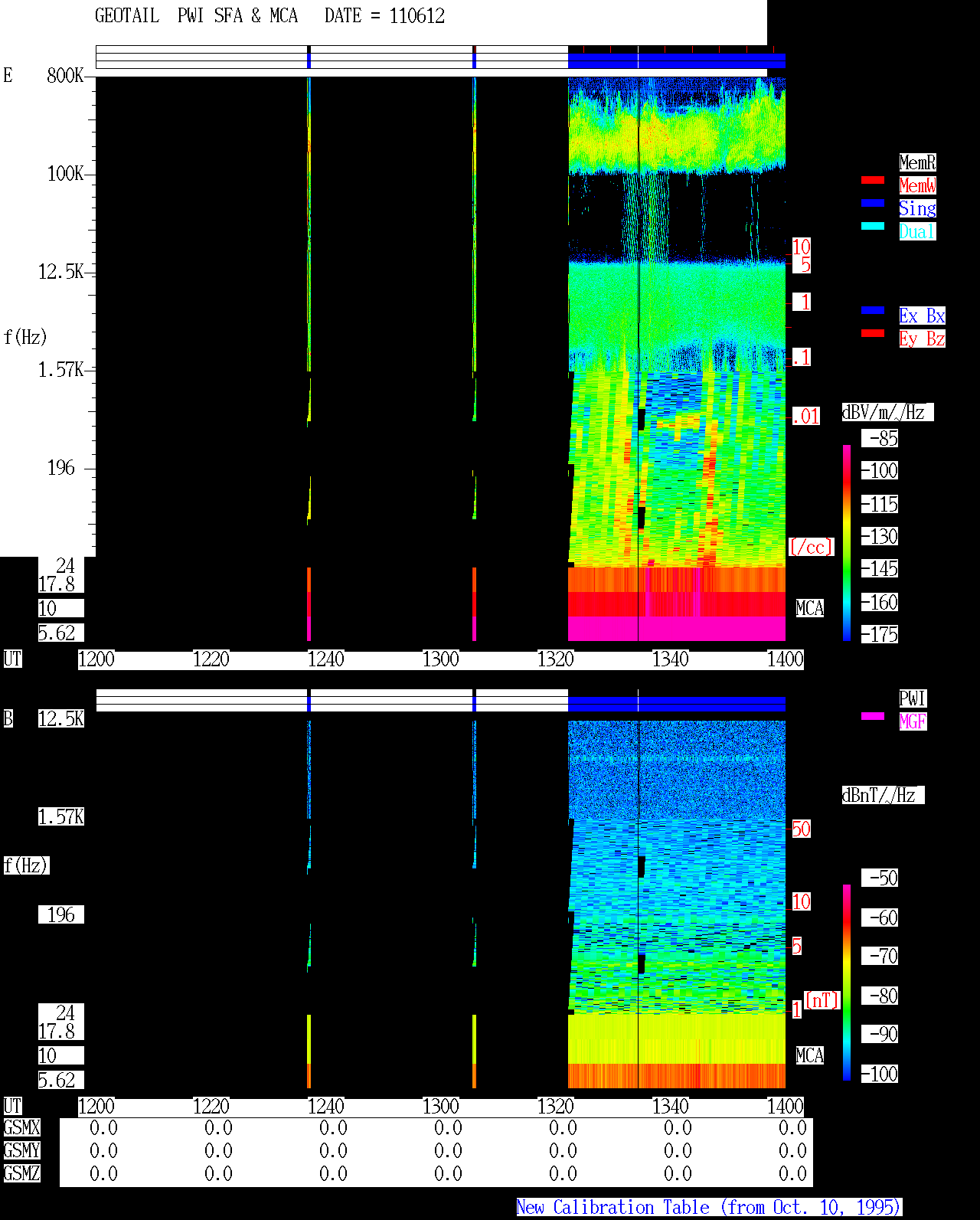Click the -80 value on magnetic scale
The image size is (980, 1220).
[x=880, y=996]
